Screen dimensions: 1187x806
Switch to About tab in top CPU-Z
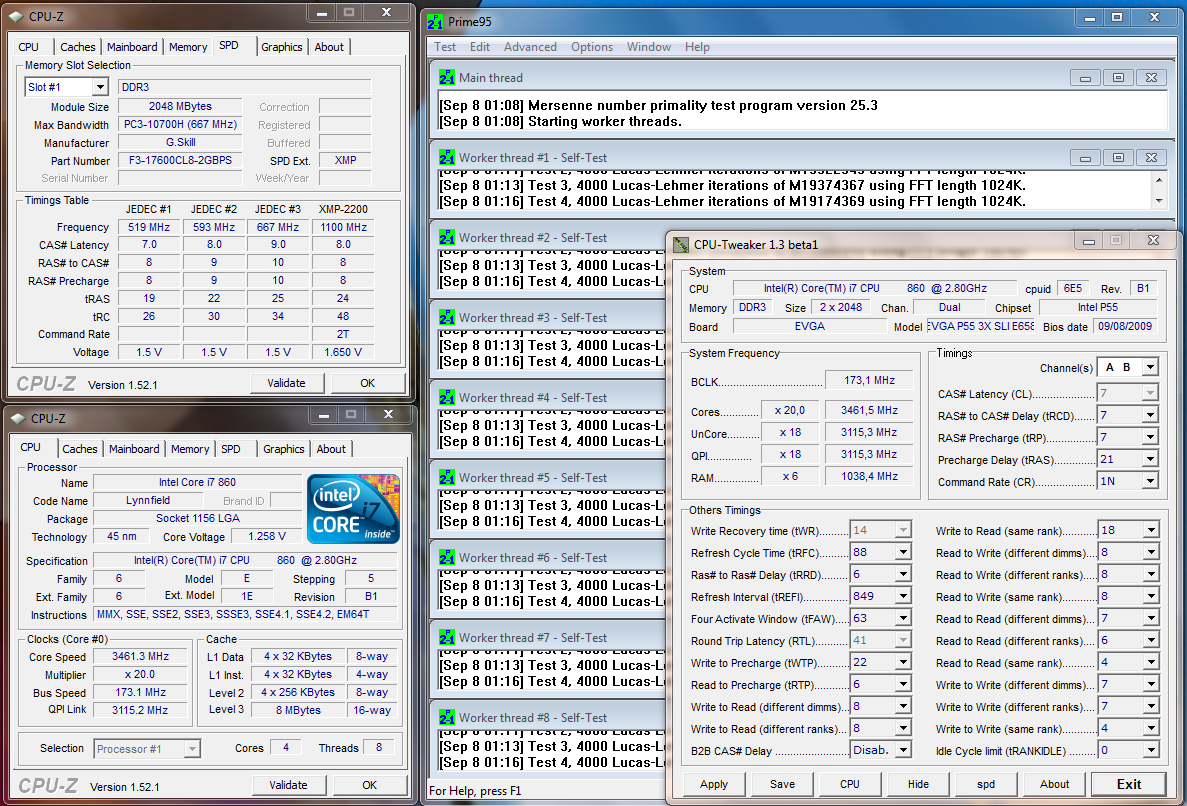[329, 47]
